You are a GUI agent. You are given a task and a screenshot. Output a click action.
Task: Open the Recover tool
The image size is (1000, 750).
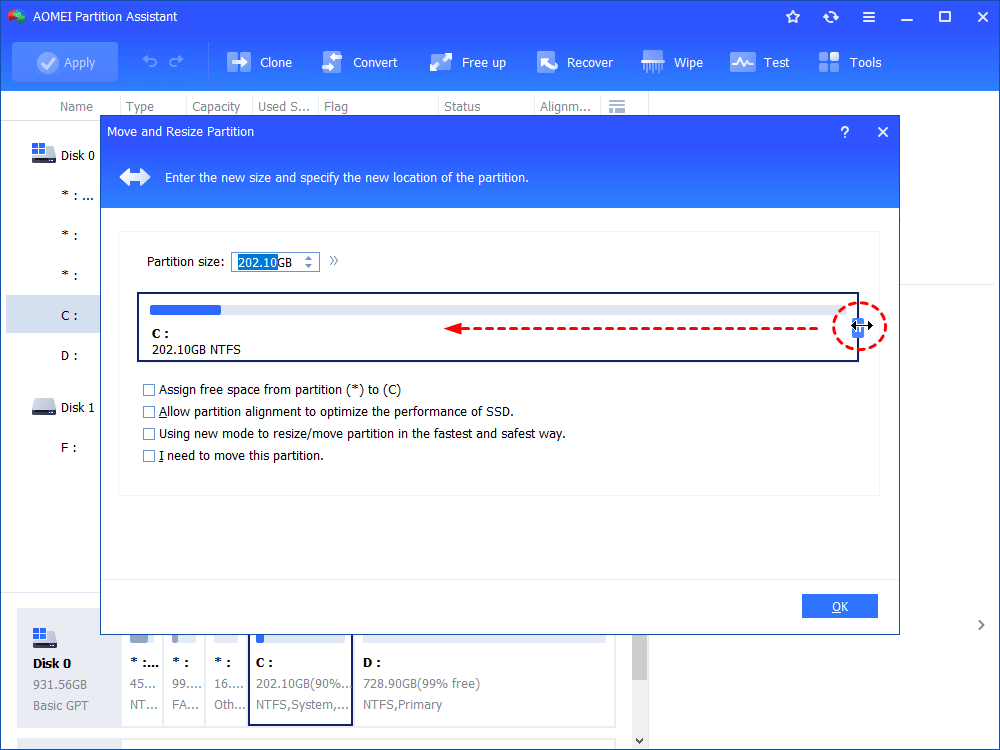pyautogui.click(x=575, y=61)
